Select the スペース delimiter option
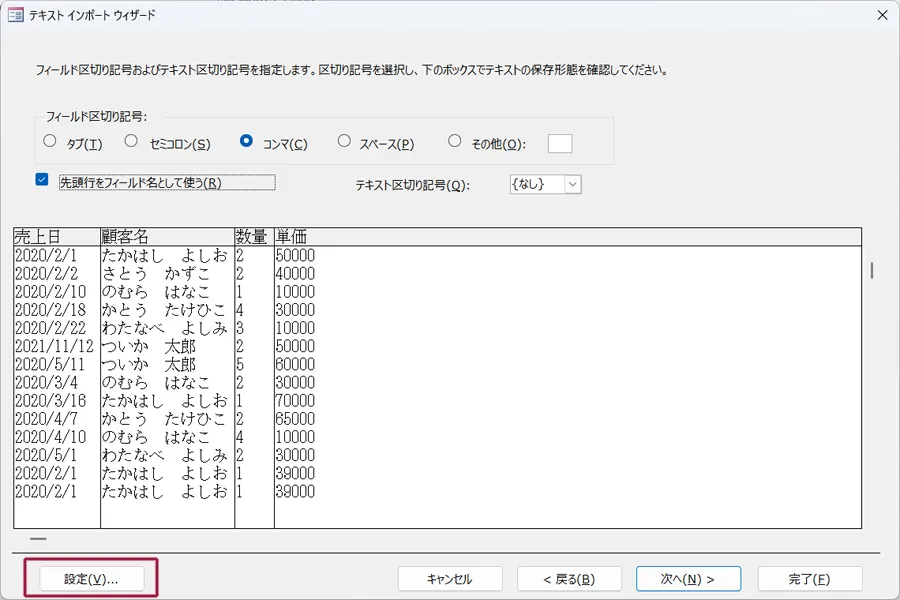 (344, 142)
